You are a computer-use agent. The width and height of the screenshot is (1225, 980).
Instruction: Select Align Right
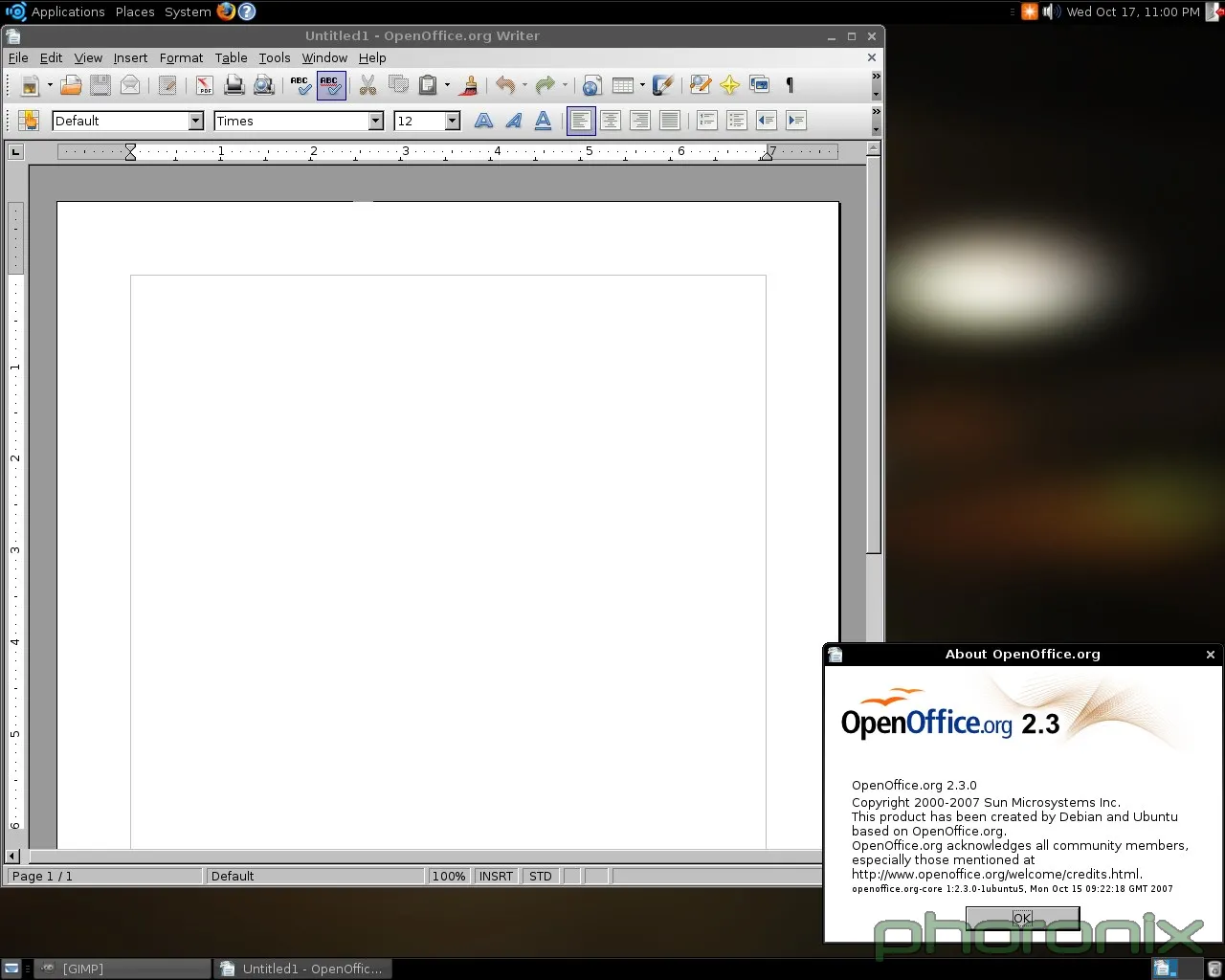(640, 121)
